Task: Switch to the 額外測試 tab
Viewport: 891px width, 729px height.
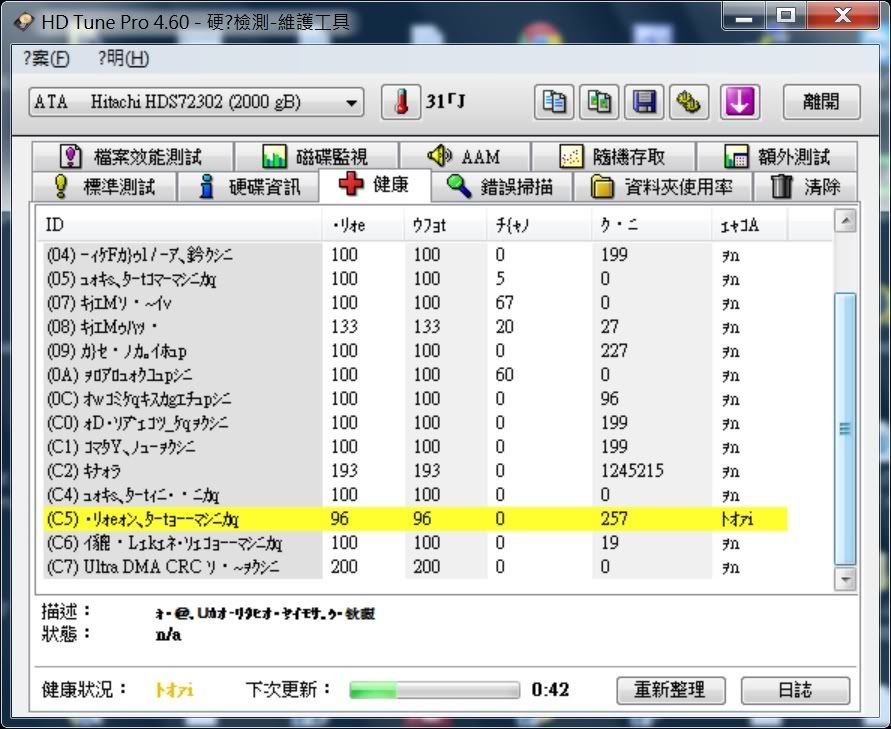Action: click(777, 156)
